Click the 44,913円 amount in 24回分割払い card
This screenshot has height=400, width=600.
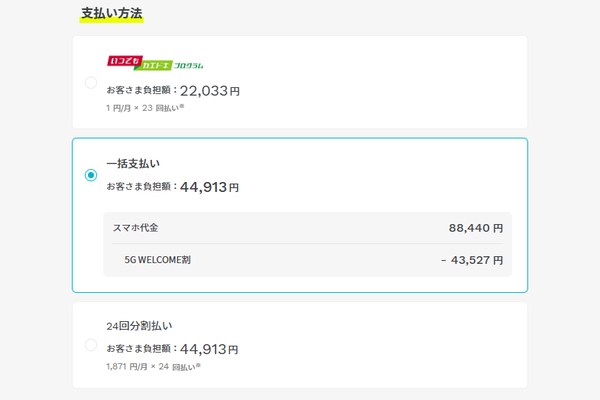point(209,349)
